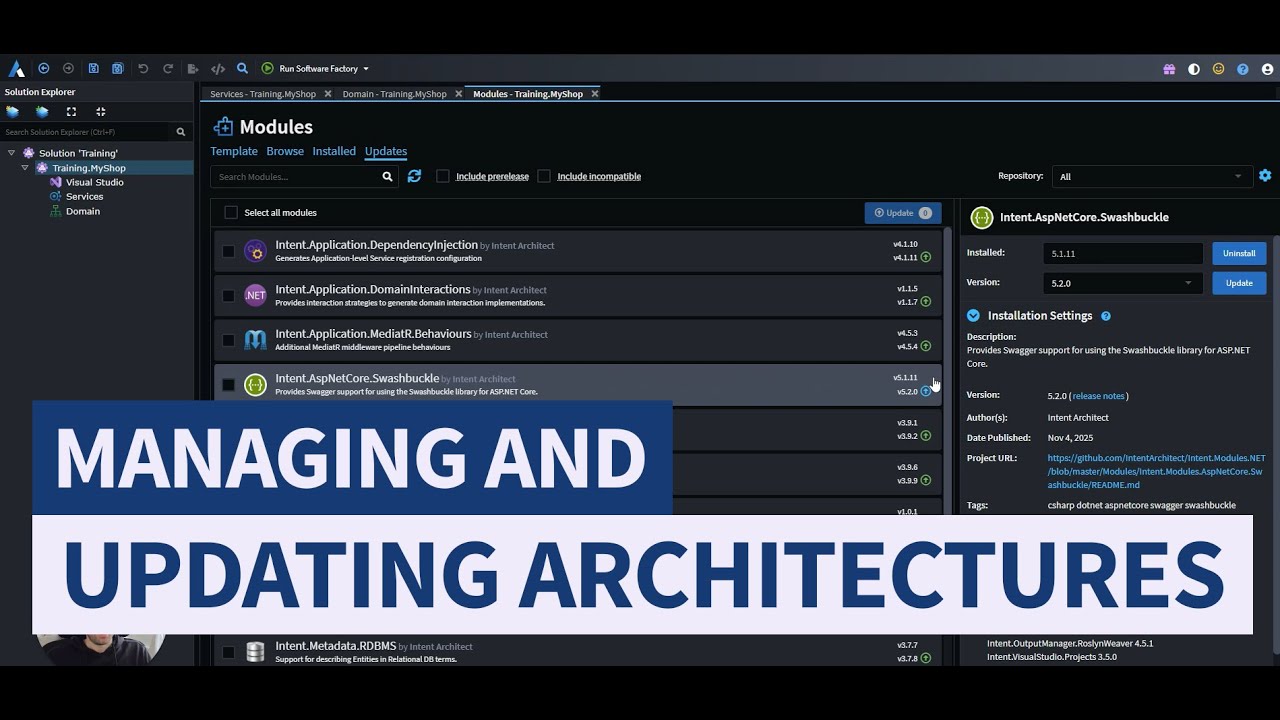Click the Redo icon
The image size is (1280, 720).
coord(168,69)
